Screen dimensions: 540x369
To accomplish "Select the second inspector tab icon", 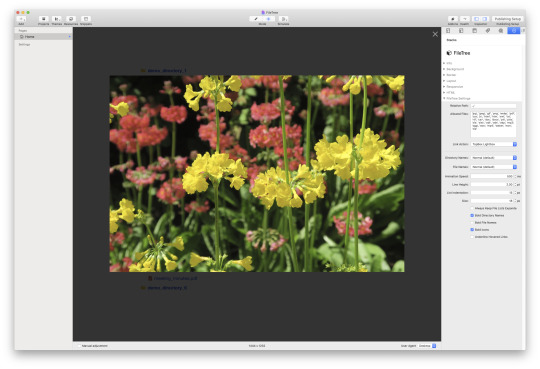I will click(x=461, y=31).
